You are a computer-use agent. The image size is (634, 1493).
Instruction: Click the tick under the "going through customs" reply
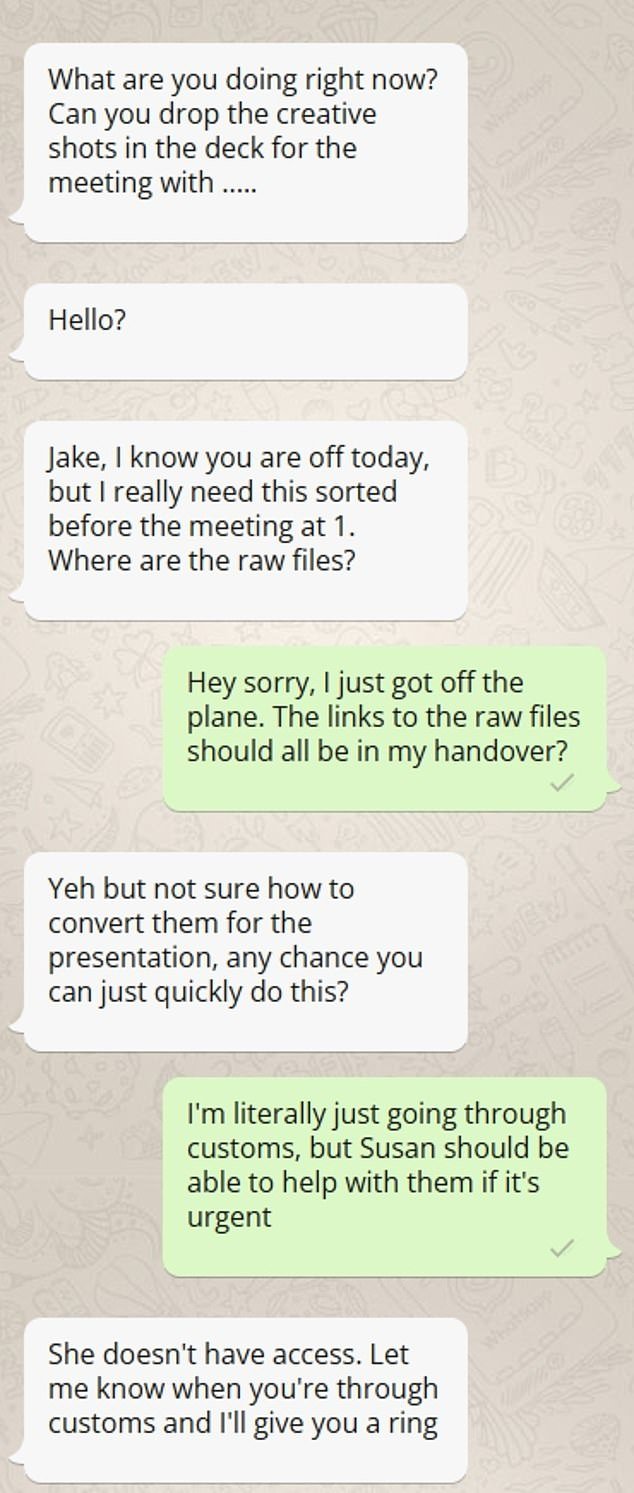click(x=563, y=1247)
